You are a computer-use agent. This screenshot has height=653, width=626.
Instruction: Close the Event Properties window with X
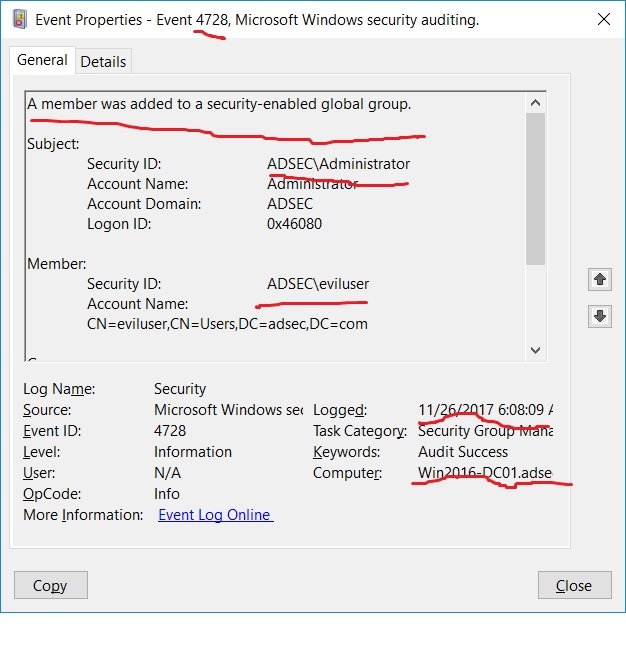(603, 19)
